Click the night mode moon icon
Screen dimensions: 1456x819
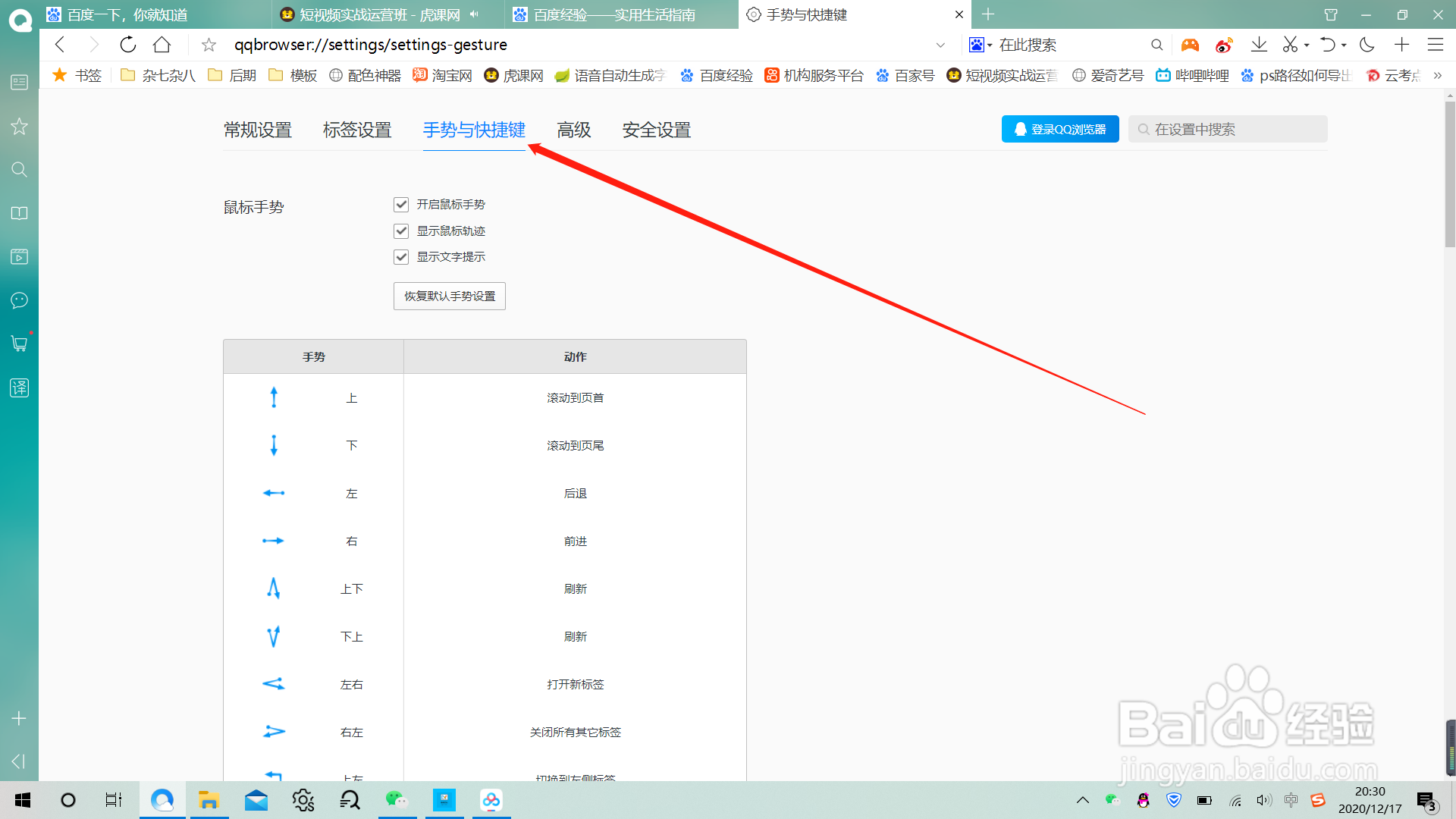[1367, 45]
